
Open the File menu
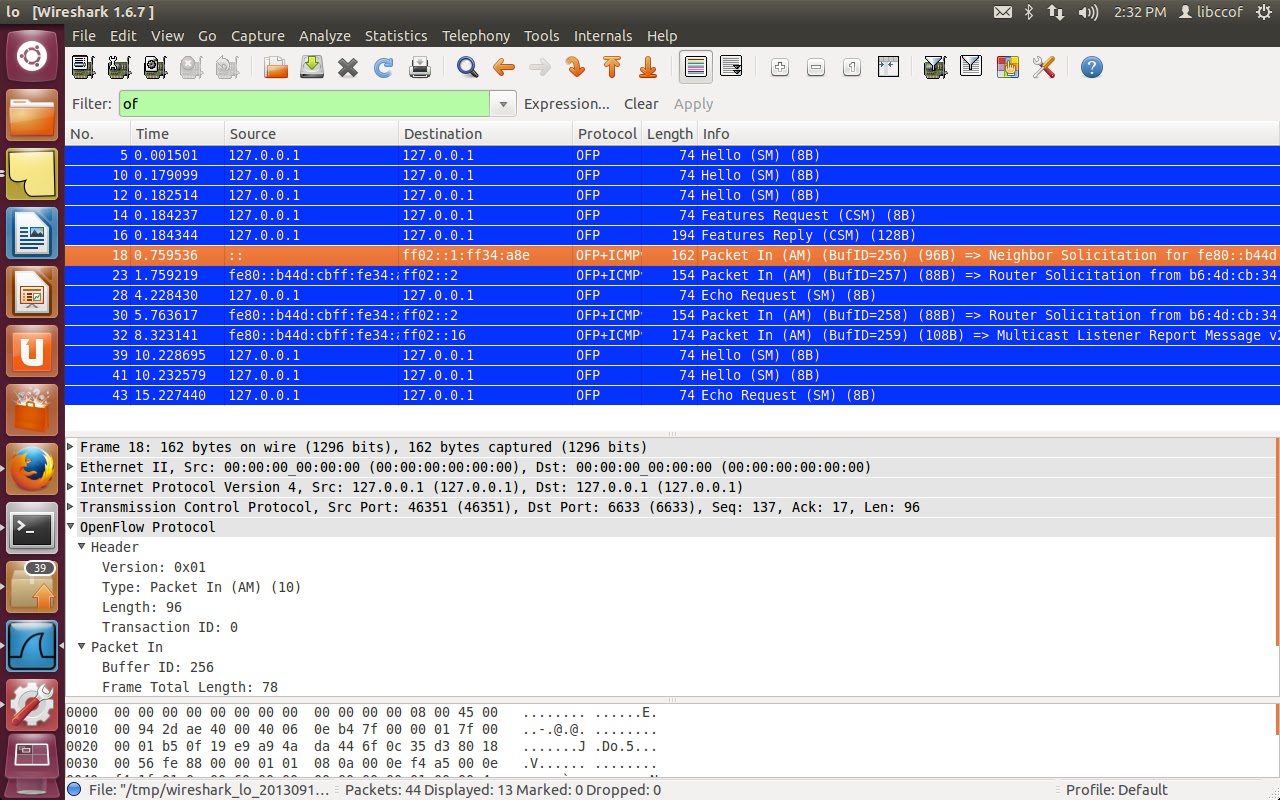tap(84, 35)
